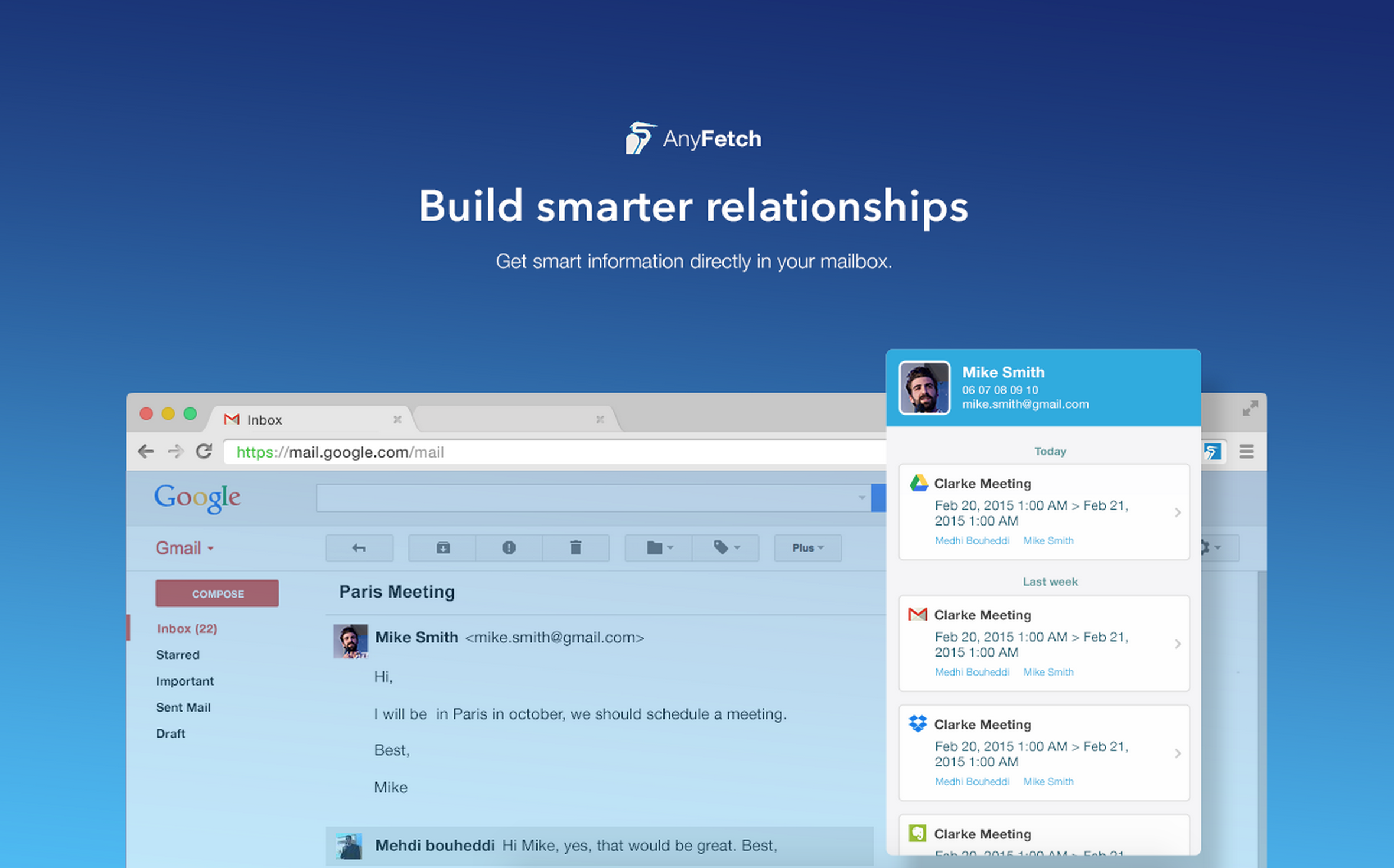1394x868 pixels.
Task: Open Inbox (22) folder
Action: (x=187, y=628)
